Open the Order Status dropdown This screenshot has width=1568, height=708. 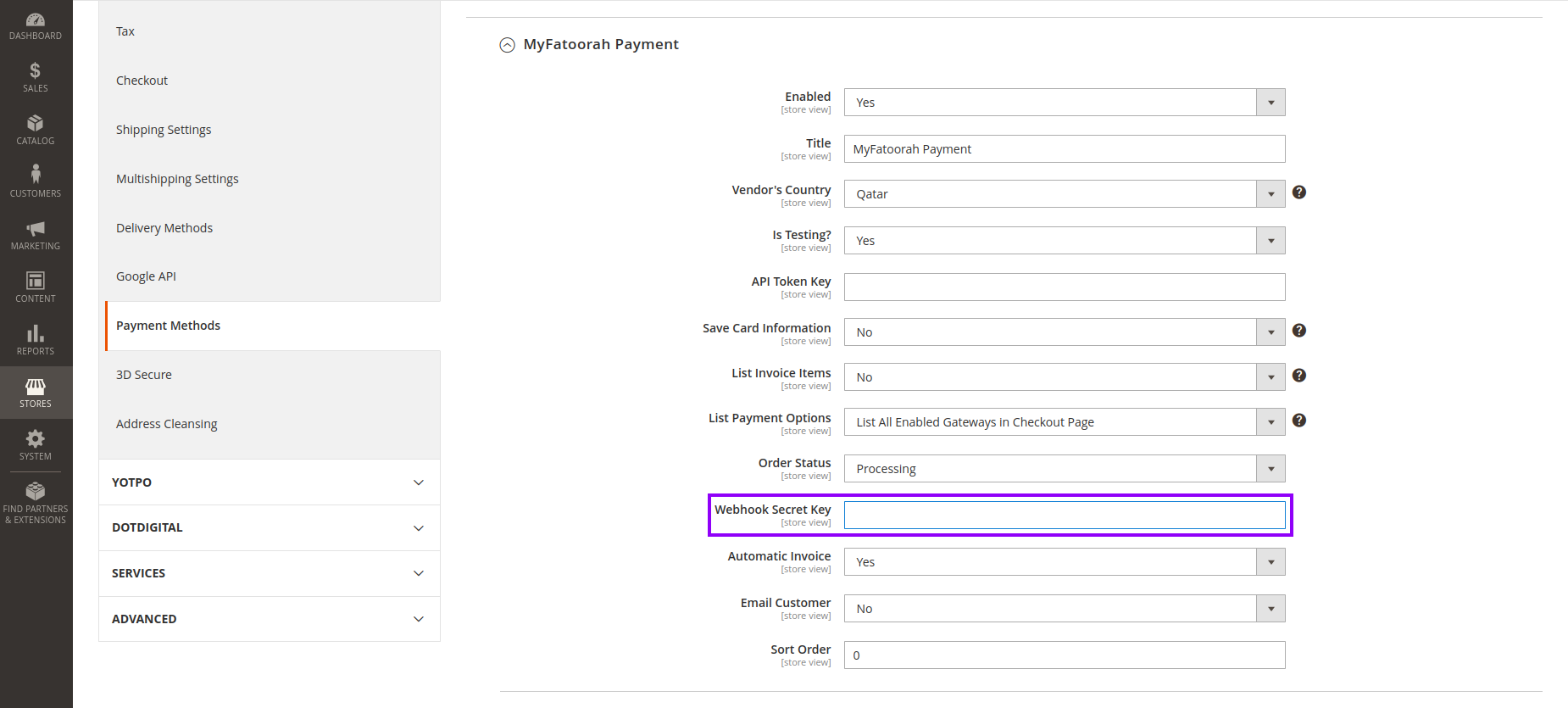click(x=1064, y=469)
